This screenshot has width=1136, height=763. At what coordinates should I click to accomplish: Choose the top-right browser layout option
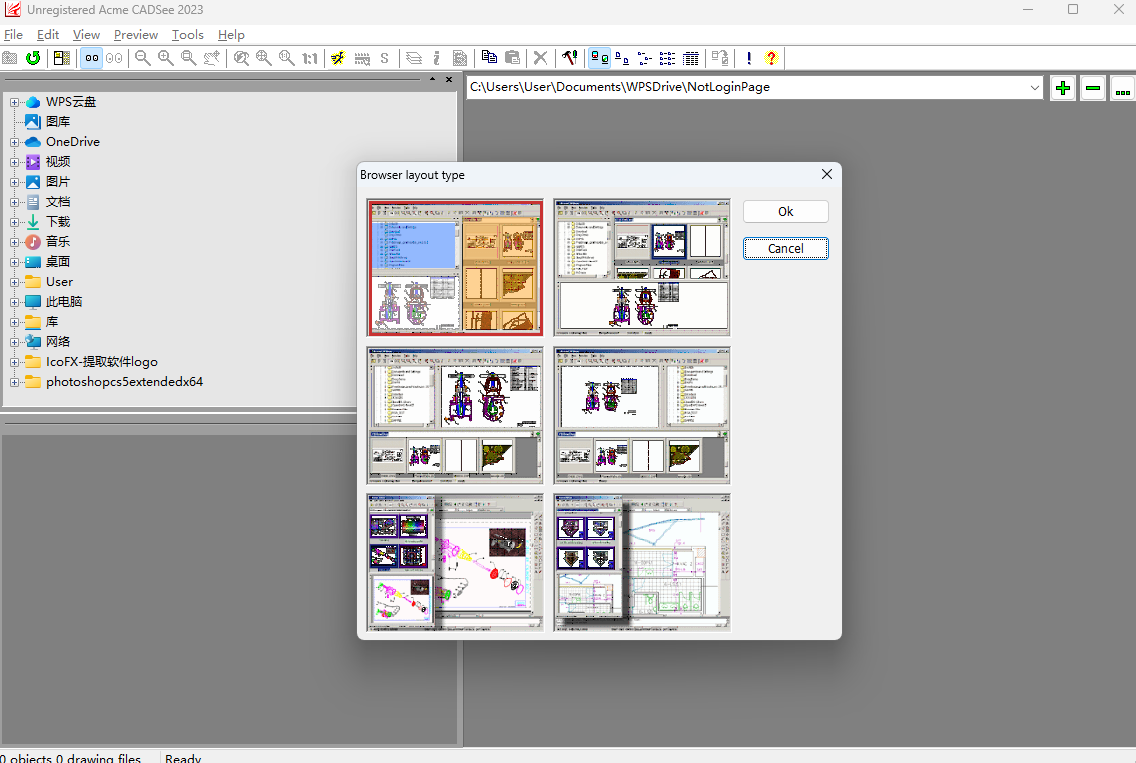(x=642, y=267)
